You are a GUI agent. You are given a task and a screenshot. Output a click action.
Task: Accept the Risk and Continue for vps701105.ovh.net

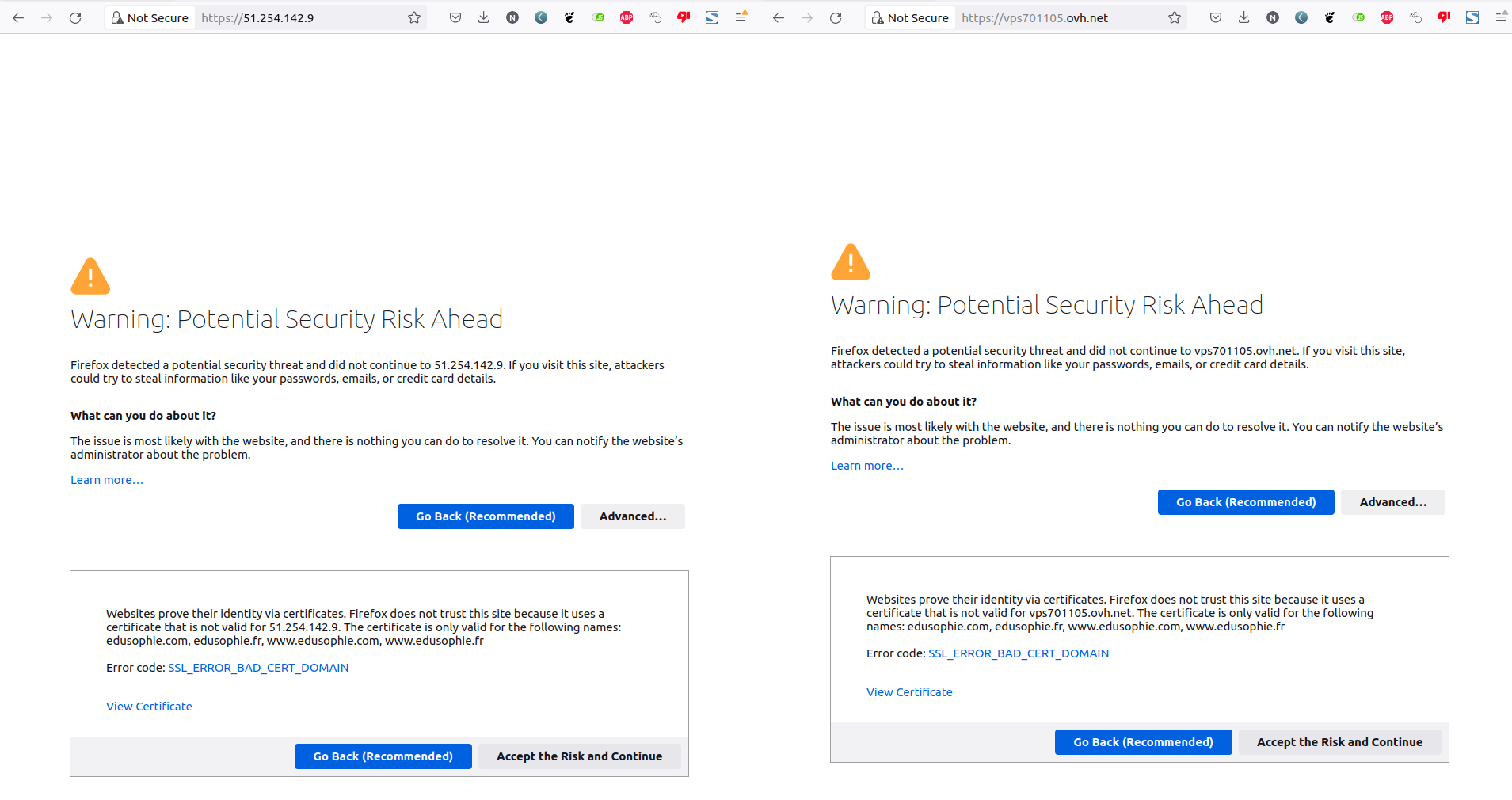(1339, 742)
